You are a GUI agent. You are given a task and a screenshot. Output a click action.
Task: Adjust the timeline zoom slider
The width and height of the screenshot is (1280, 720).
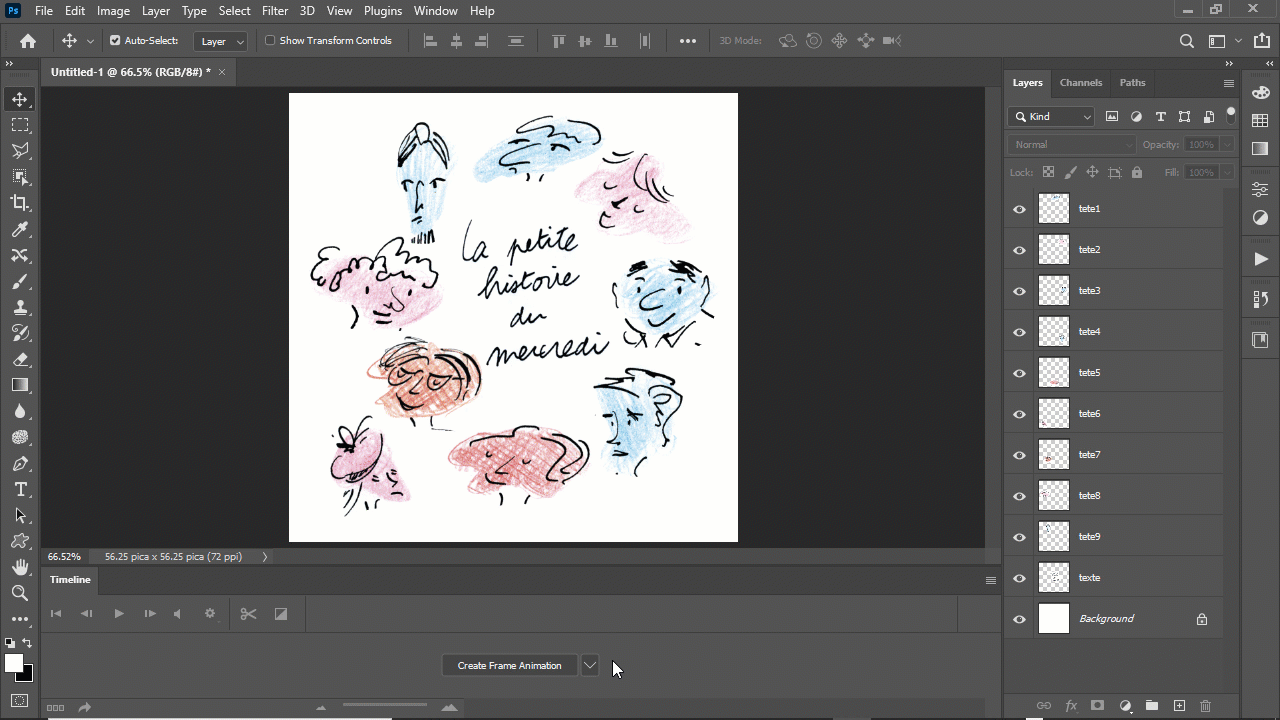(385, 707)
